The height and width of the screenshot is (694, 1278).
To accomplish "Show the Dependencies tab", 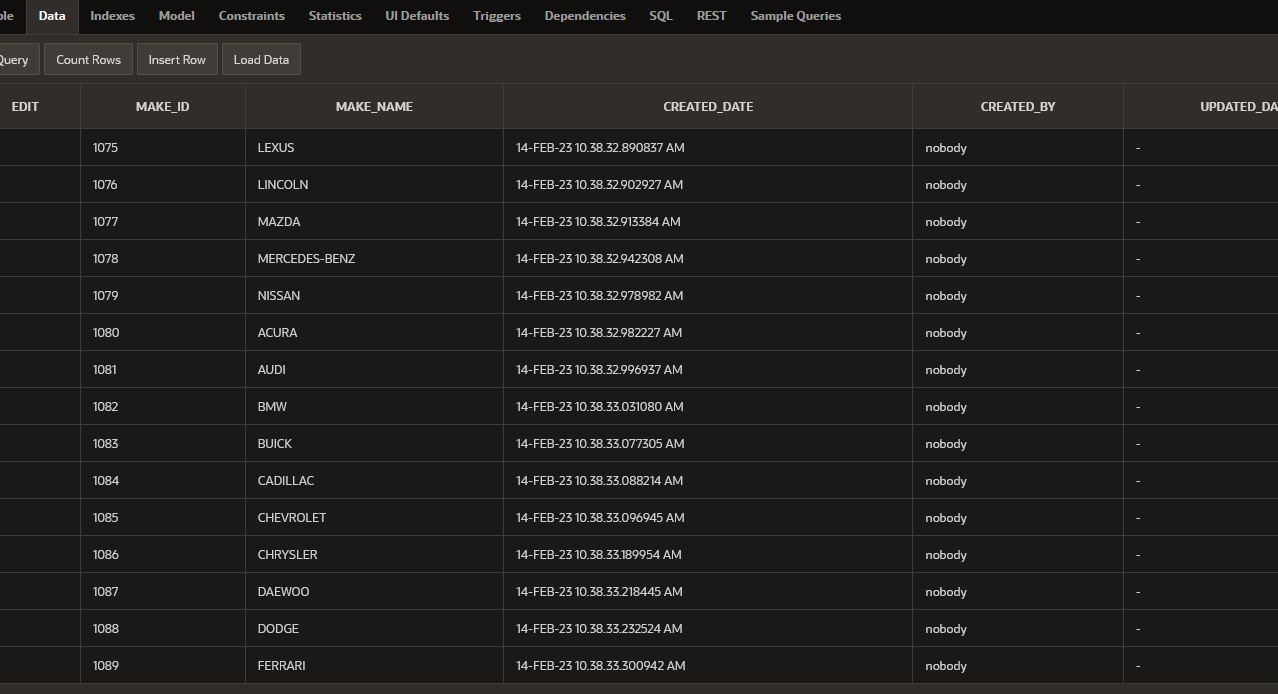I will click(585, 16).
